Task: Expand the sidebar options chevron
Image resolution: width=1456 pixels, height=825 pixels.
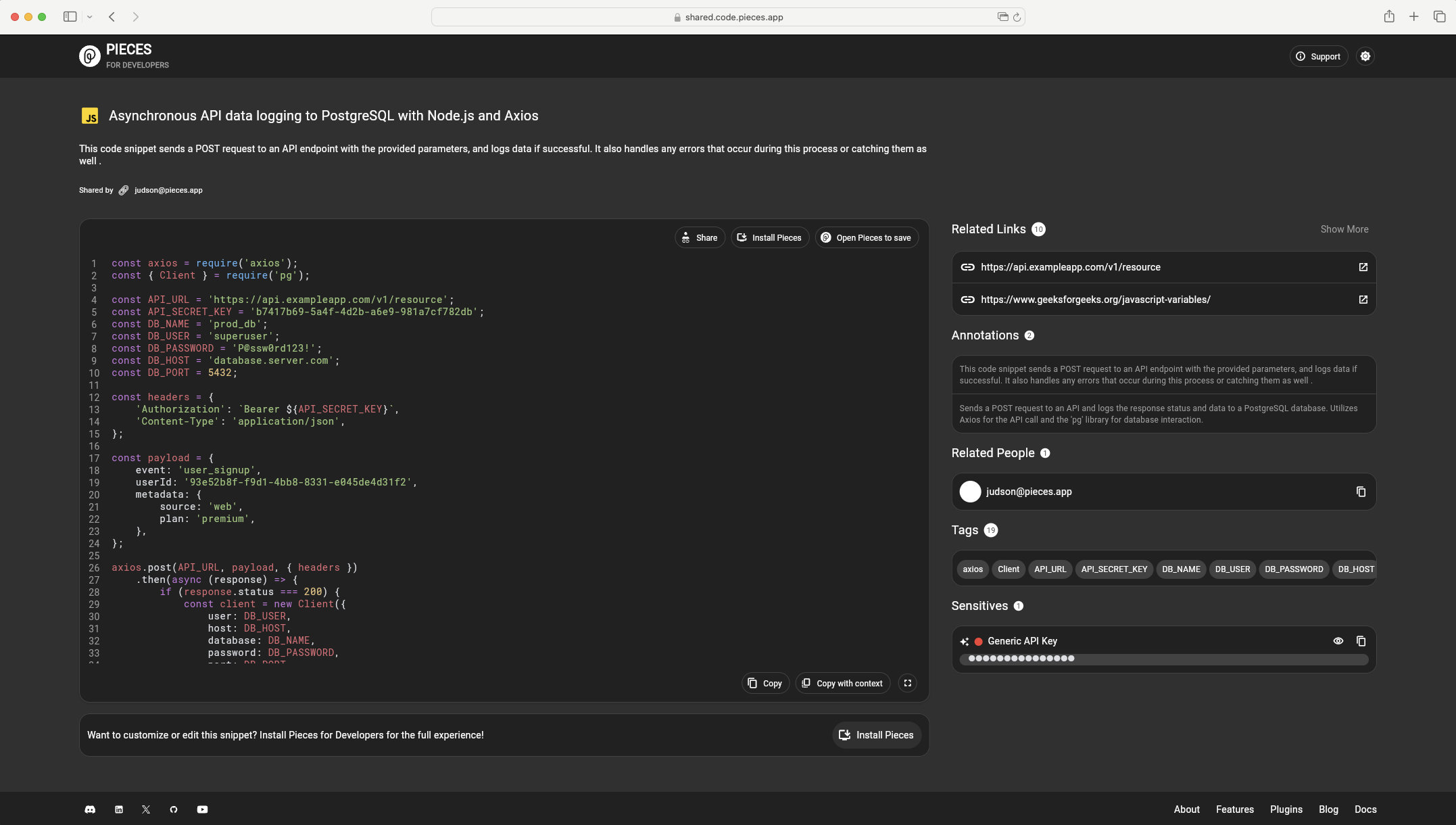Action: pyautogui.click(x=89, y=17)
